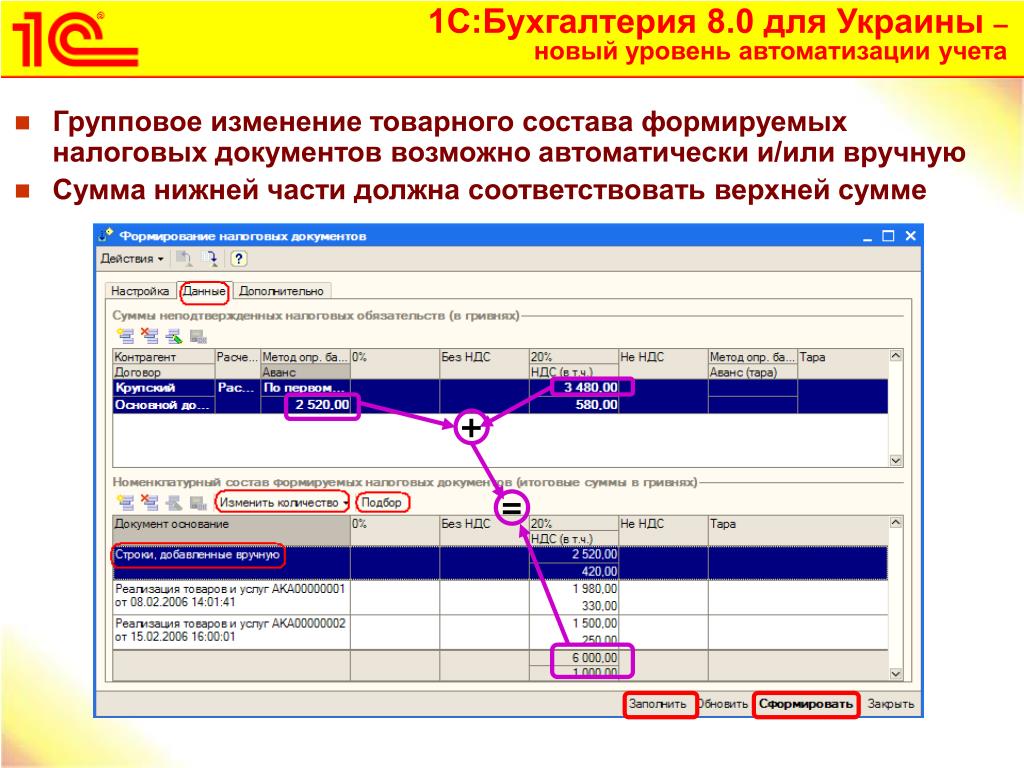Viewport: 1024px width, 768px height.
Task: Add a row in upper table toolbar
Action: point(125,336)
